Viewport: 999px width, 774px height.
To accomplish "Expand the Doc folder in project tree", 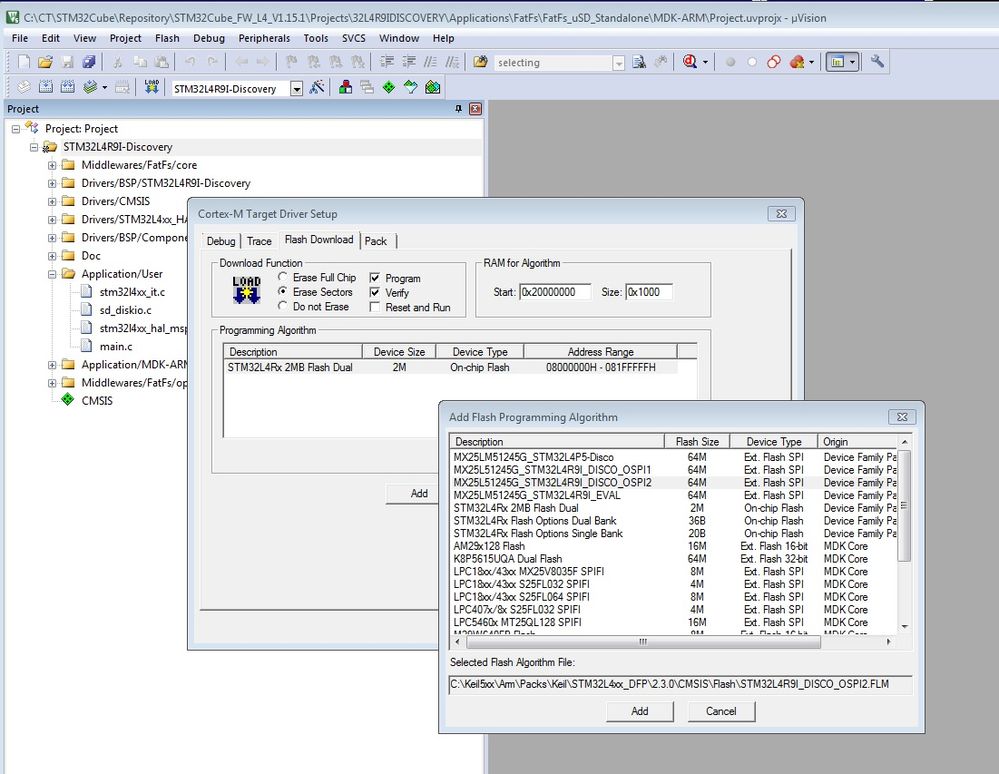I will 52,256.
